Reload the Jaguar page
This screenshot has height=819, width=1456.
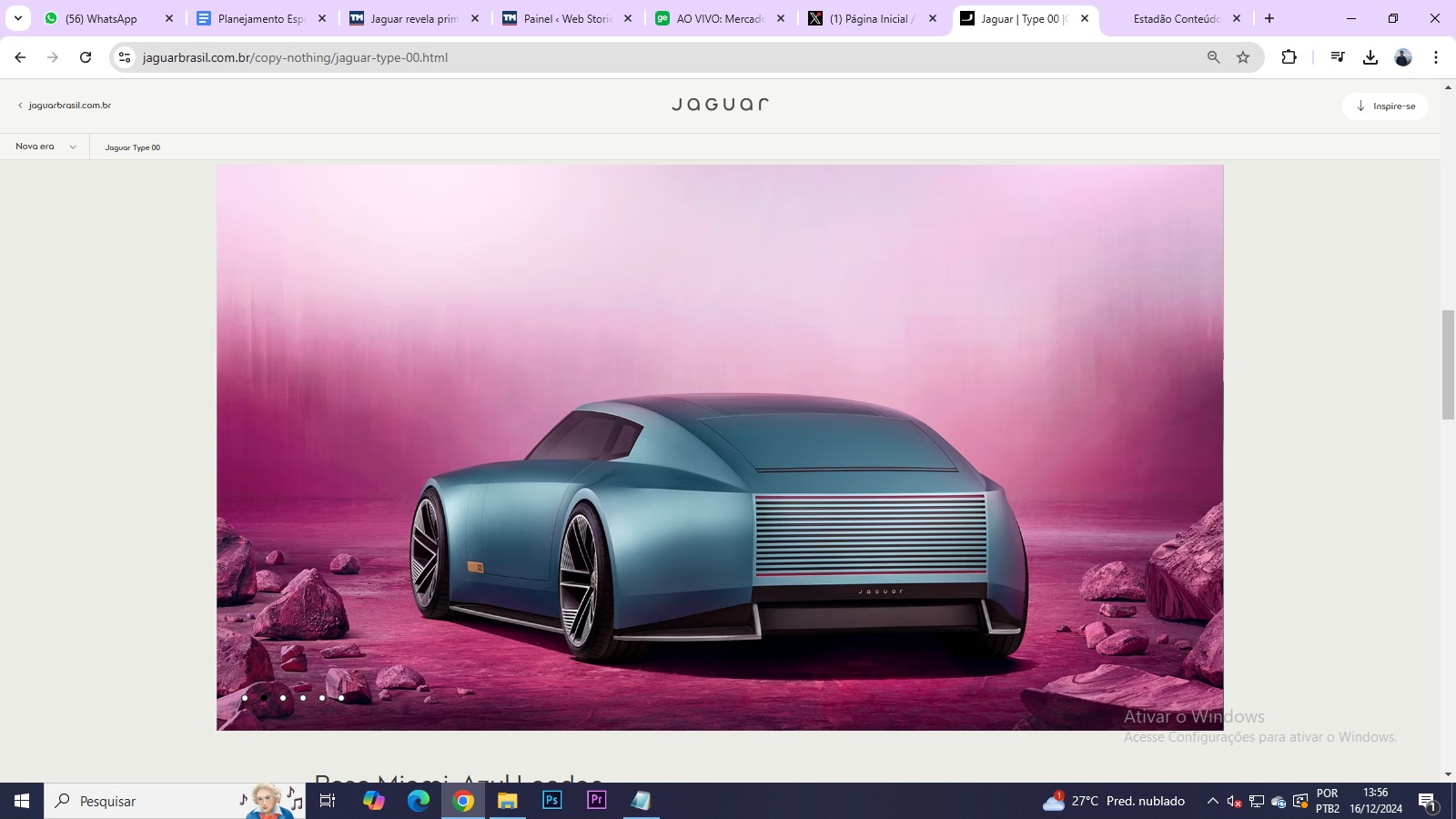(x=86, y=57)
